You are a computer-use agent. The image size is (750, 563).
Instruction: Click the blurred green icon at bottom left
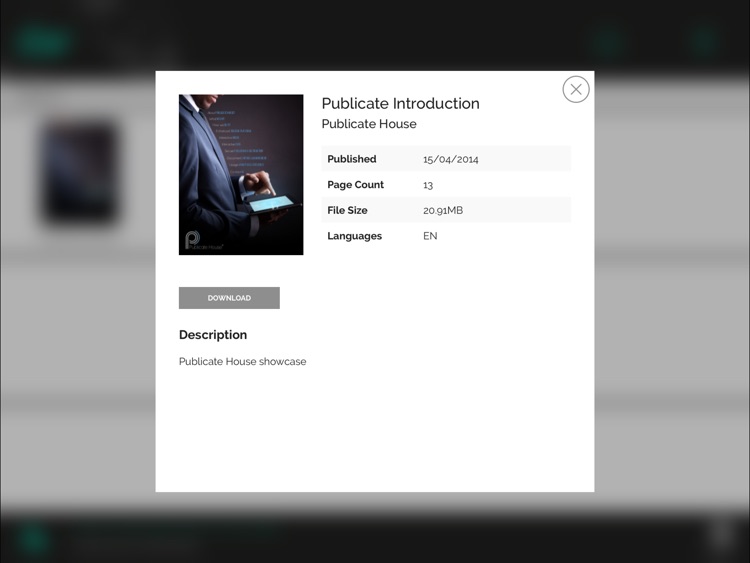coord(33,539)
